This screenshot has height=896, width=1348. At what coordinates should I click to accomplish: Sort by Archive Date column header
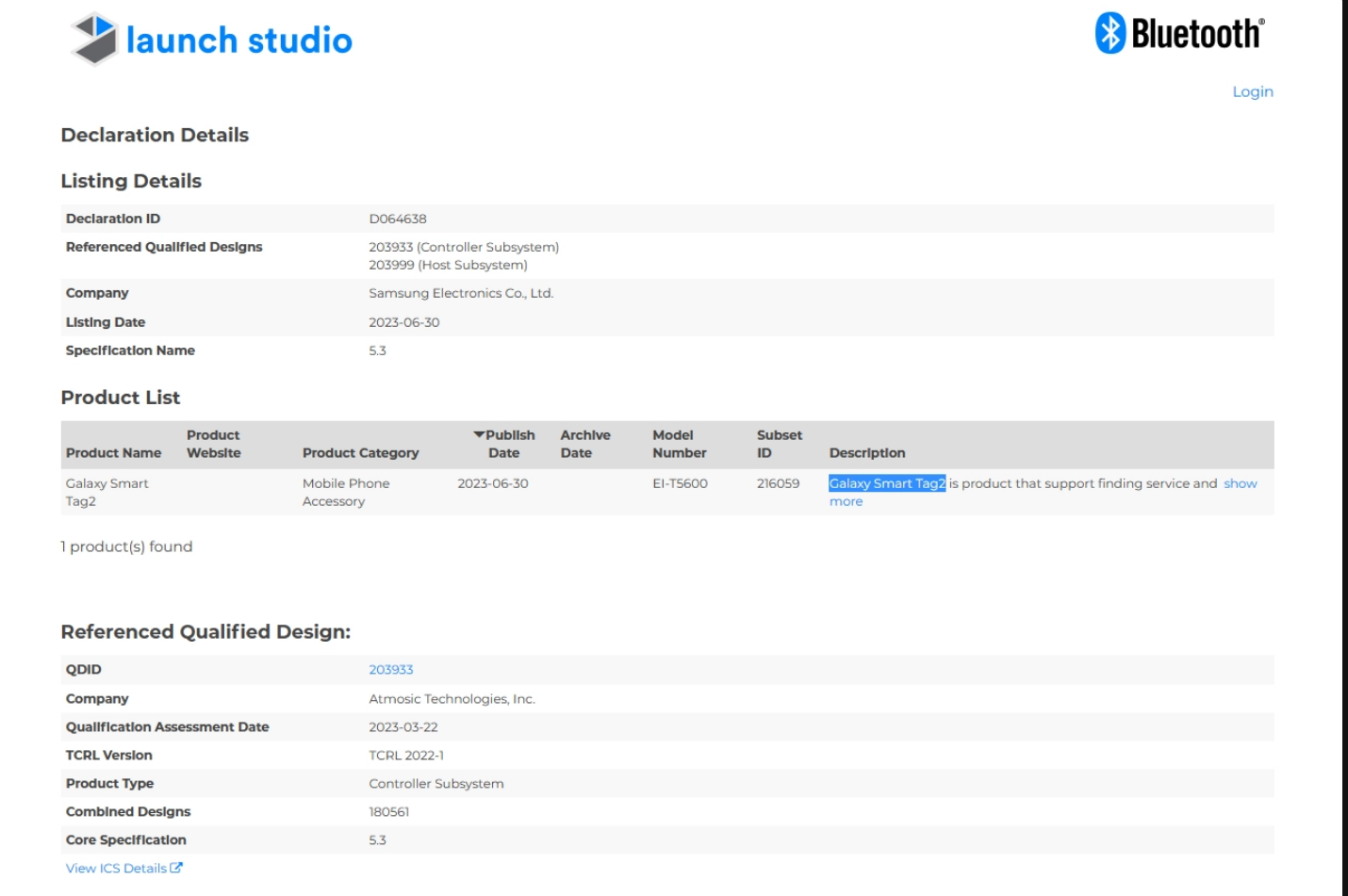point(584,444)
